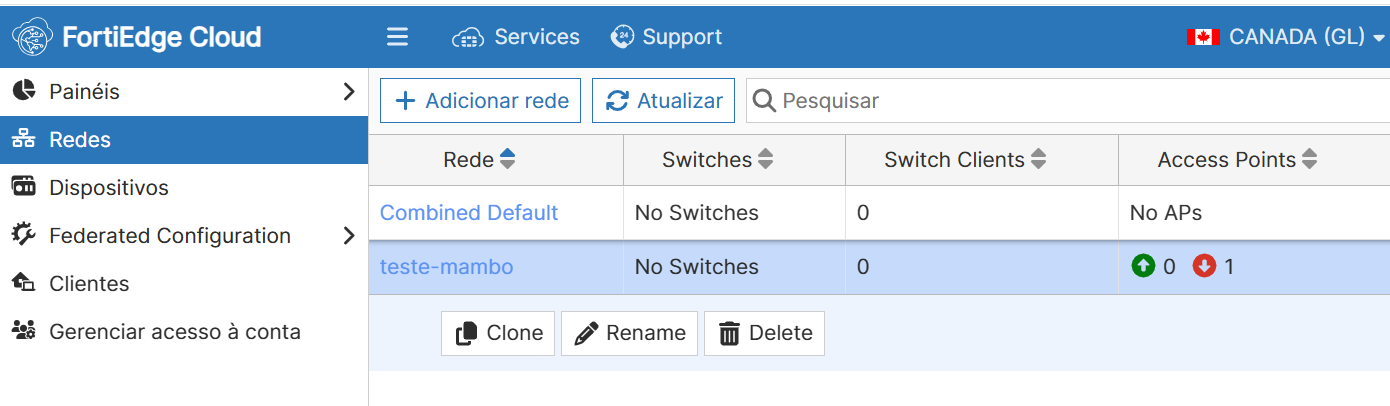The height and width of the screenshot is (406, 1390).
Task: Go to Dispositivos in the sidebar
Action: pos(109,188)
